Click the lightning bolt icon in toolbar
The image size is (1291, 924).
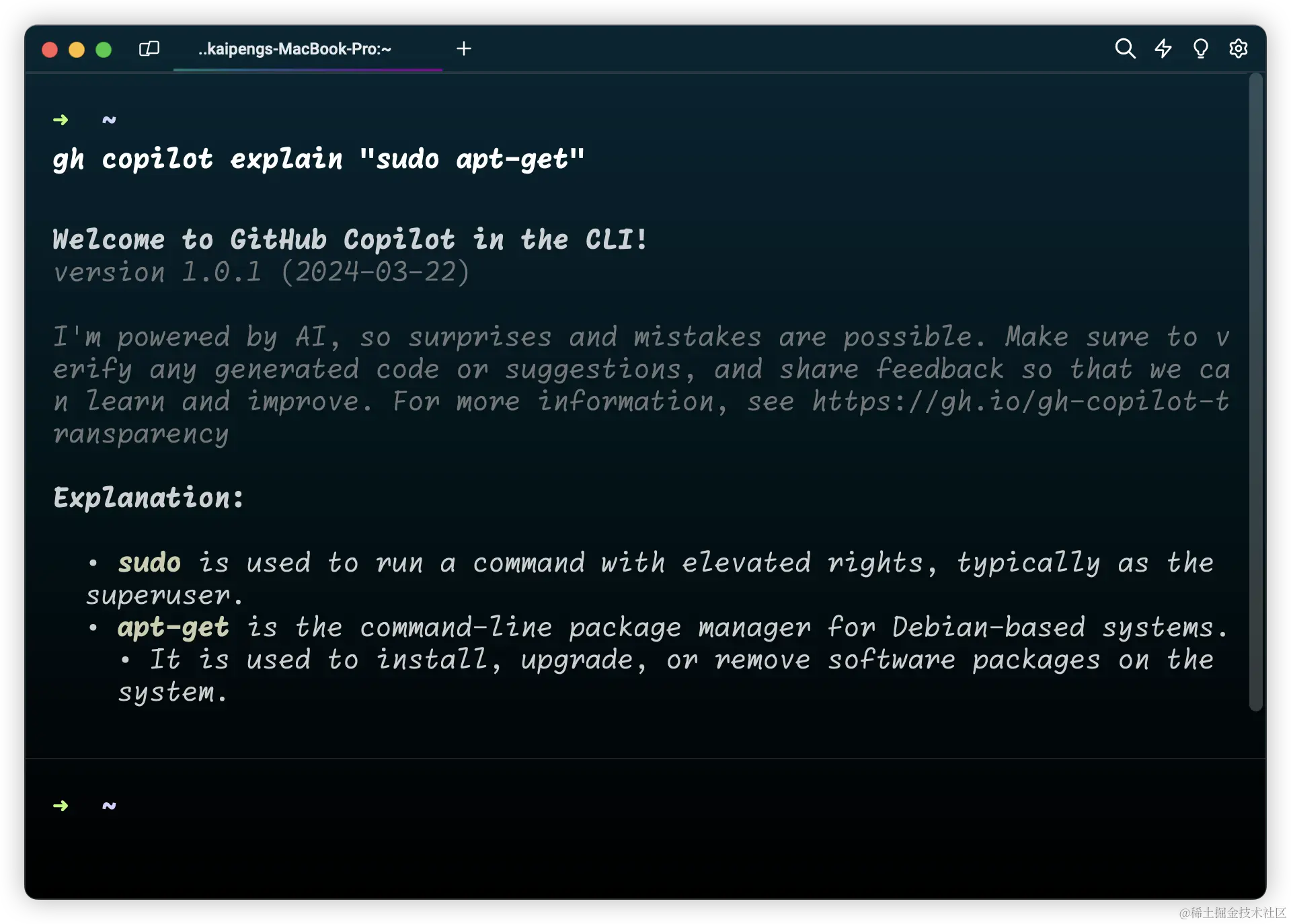(x=1163, y=48)
